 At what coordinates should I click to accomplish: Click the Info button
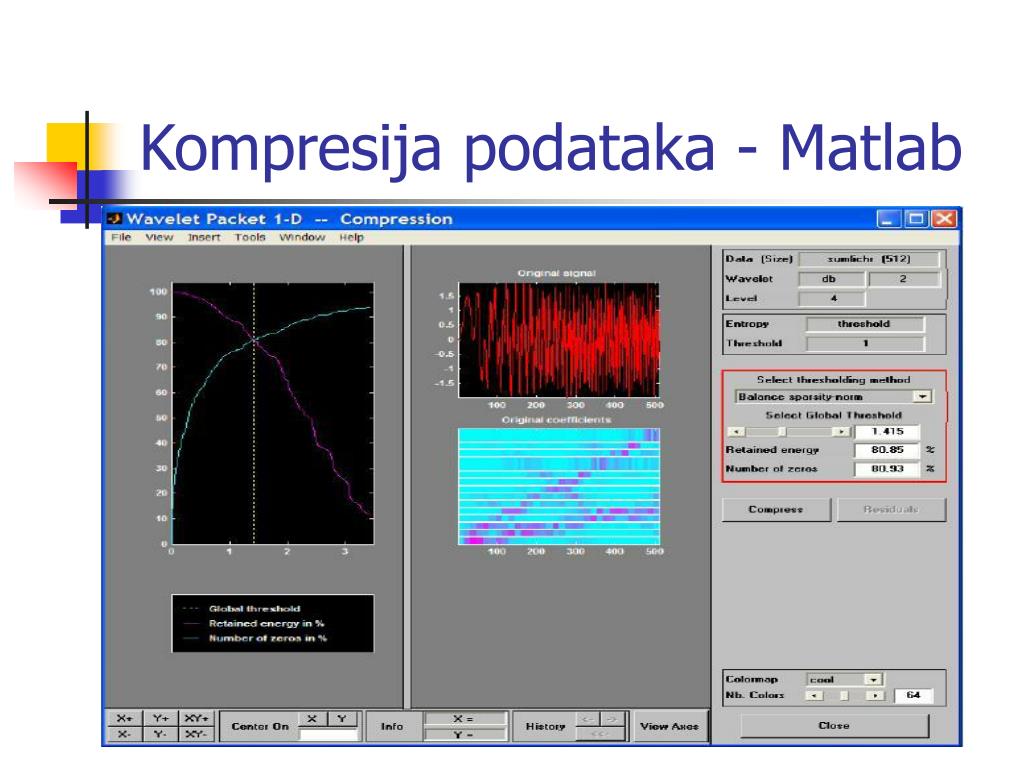pos(392,726)
